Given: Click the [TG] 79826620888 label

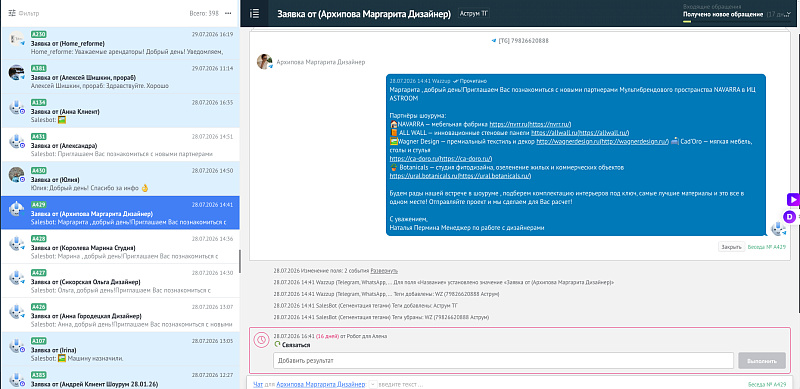Looking at the screenshot, I should pos(523,41).
